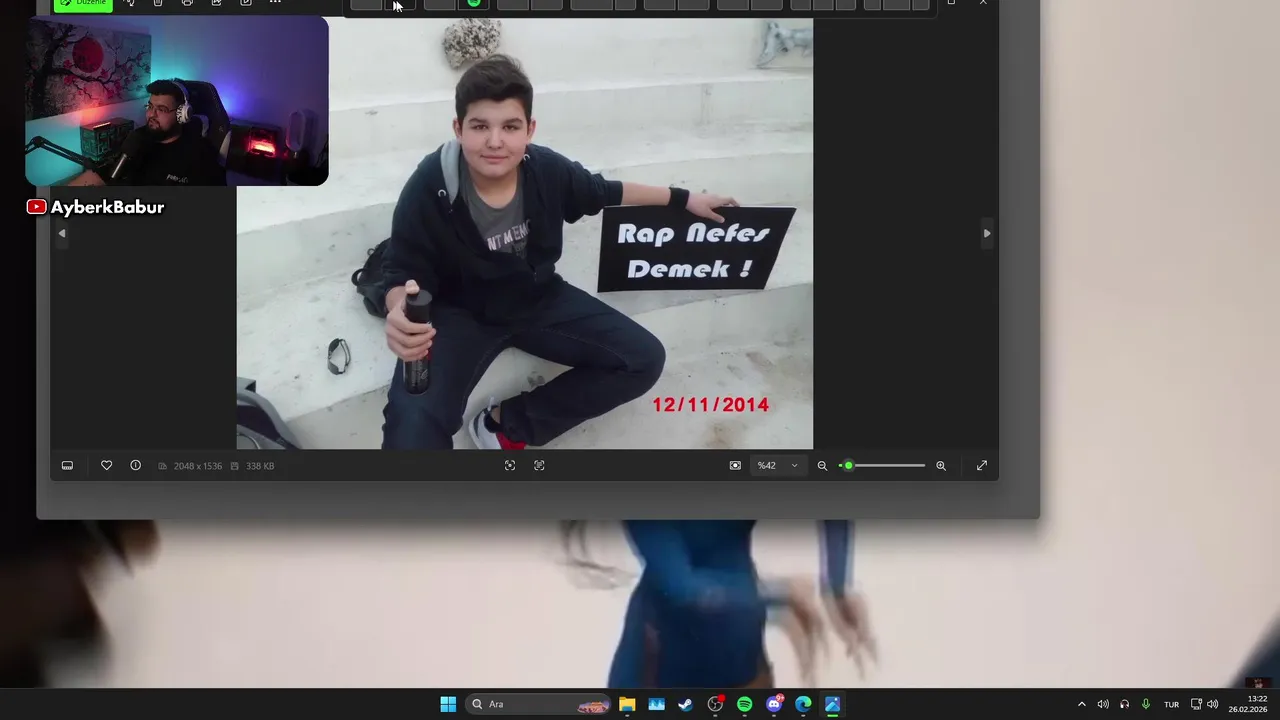Open File Explorer from the taskbar
The image size is (1280, 720).
[627, 704]
